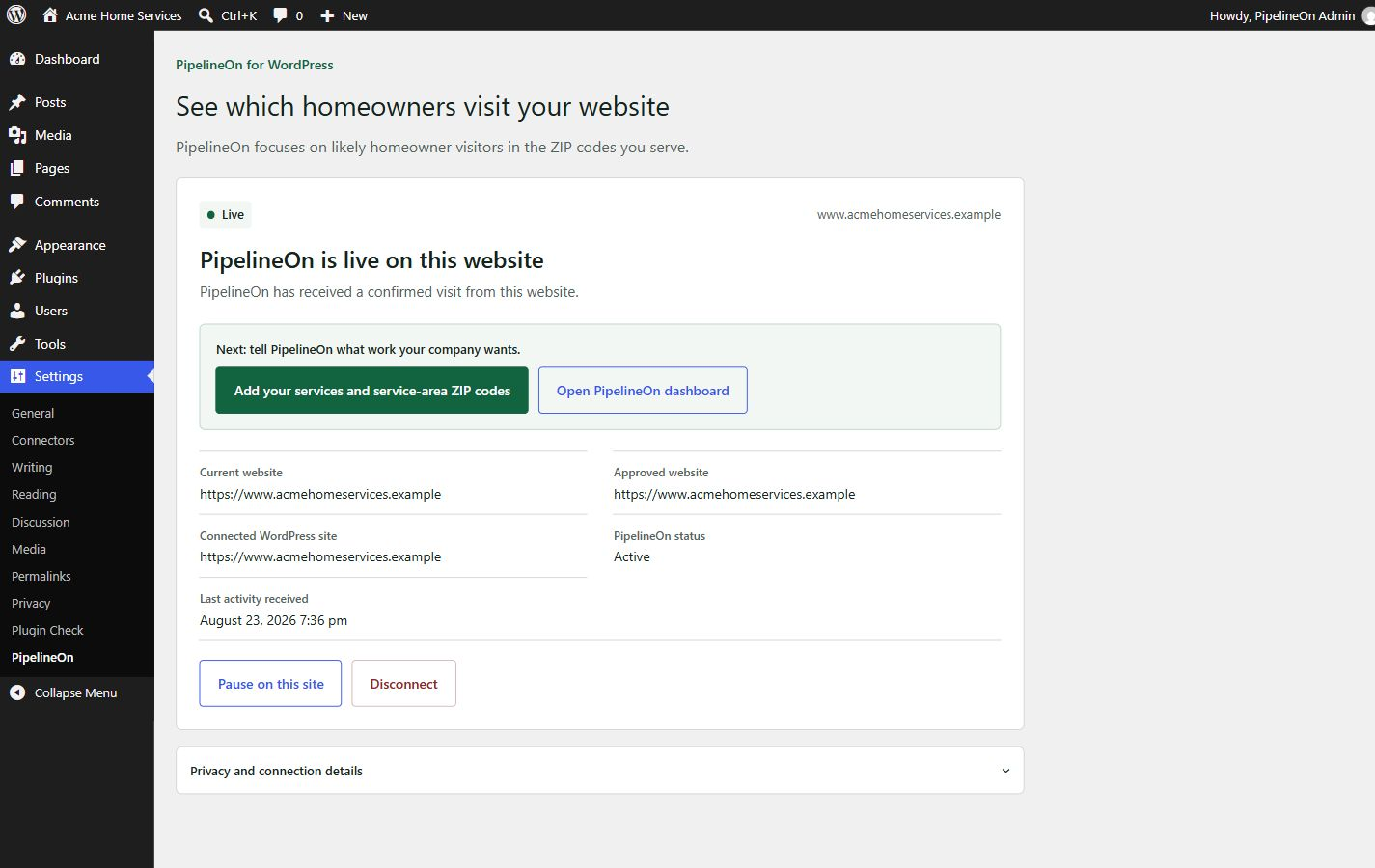Select PipelineOn settings submenu
The width and height of the screenshot is (1375, 868).
point(42,657)
